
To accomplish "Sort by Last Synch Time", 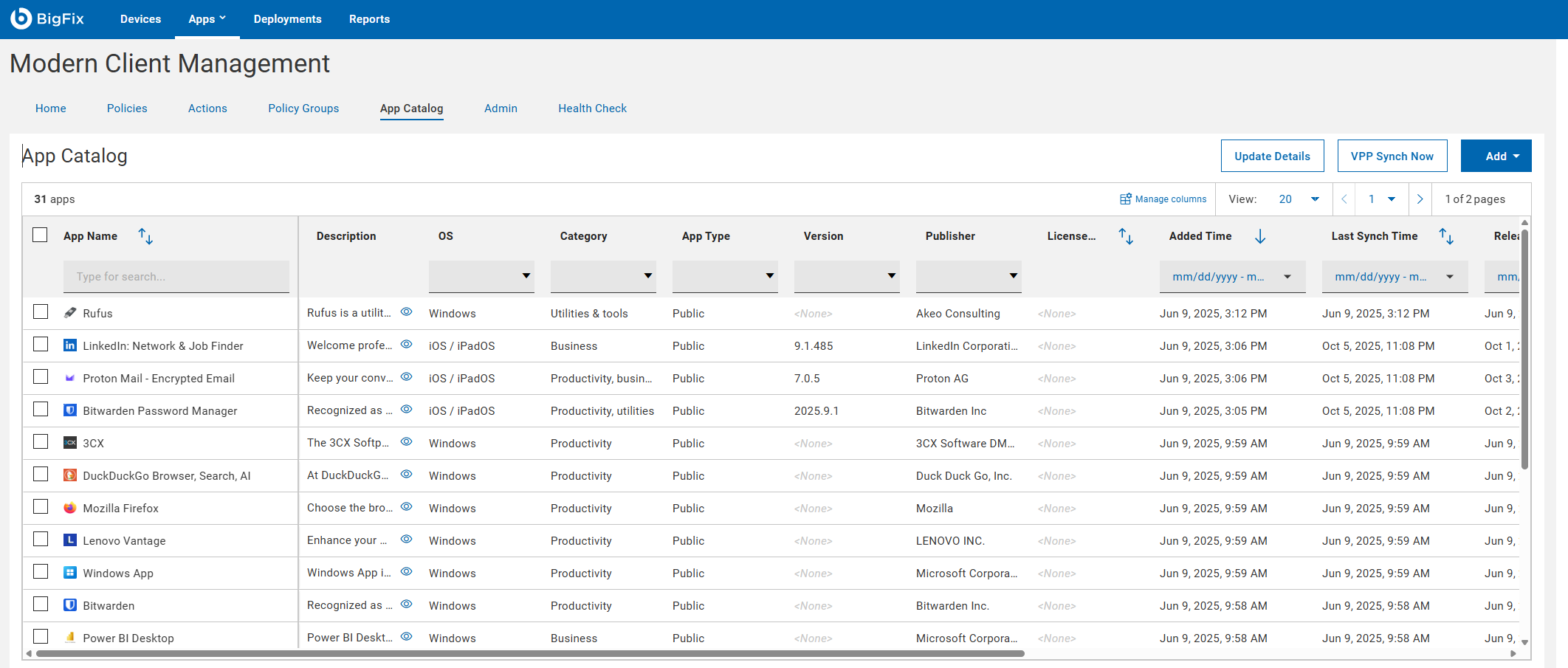I will (1445, 236).
